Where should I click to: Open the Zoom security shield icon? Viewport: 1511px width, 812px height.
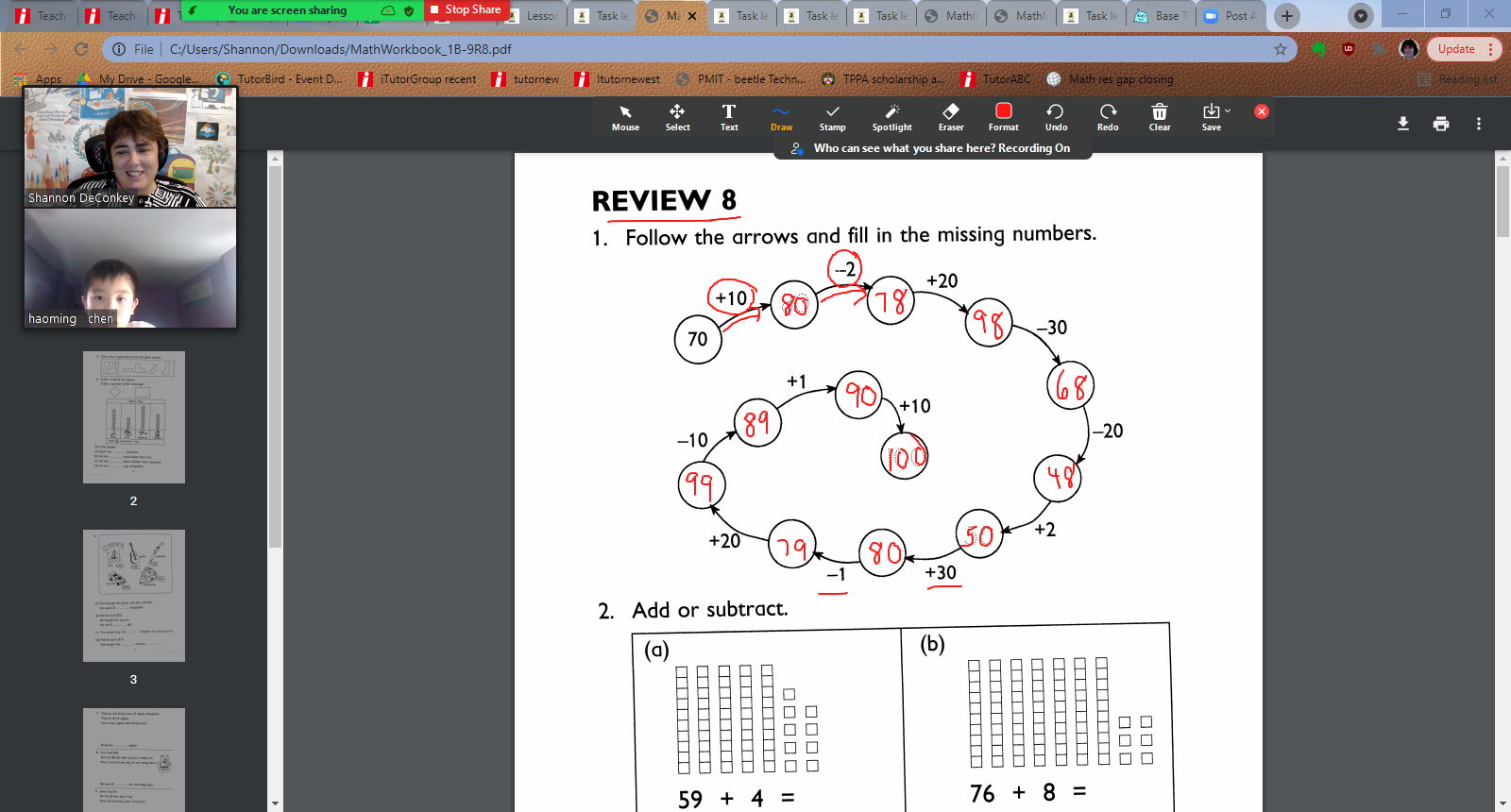coord(409,10)
